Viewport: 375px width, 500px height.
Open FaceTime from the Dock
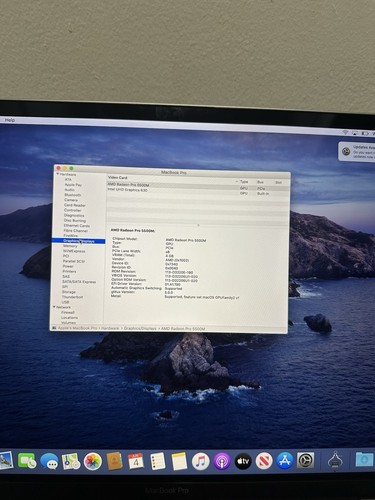coord(27,460)
